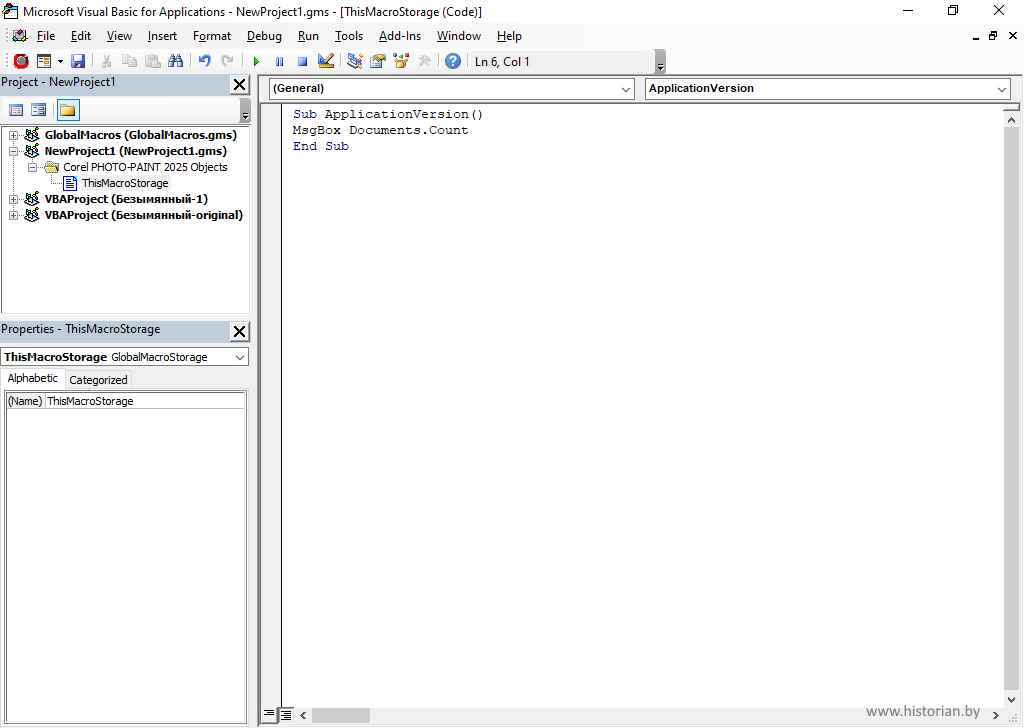Save the project with the floppy disk icon

point(78,62)
